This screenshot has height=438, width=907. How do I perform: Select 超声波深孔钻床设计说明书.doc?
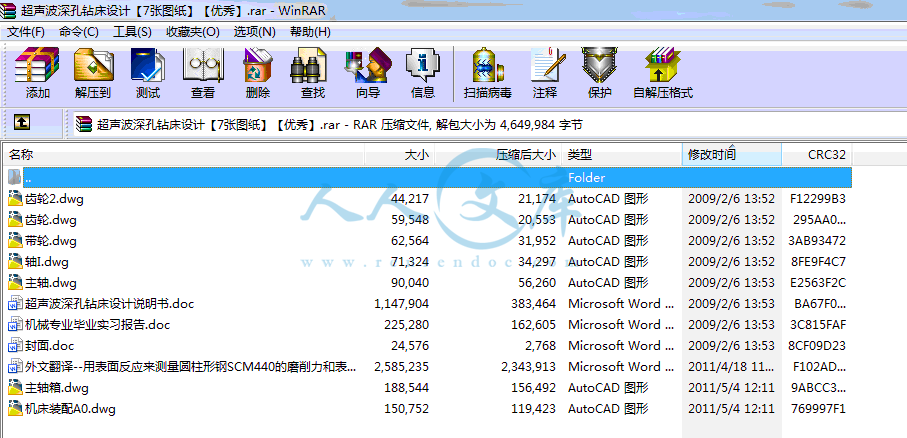click(110, 304)
